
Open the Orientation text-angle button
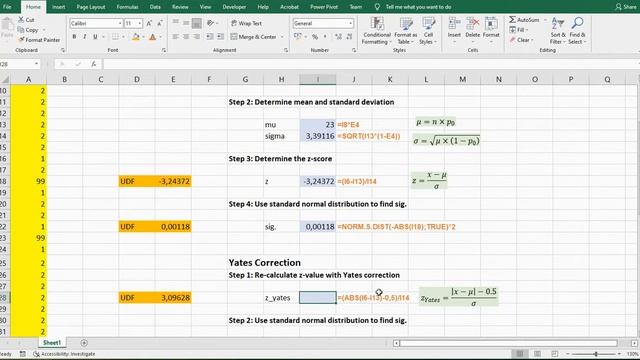(211, 23)
